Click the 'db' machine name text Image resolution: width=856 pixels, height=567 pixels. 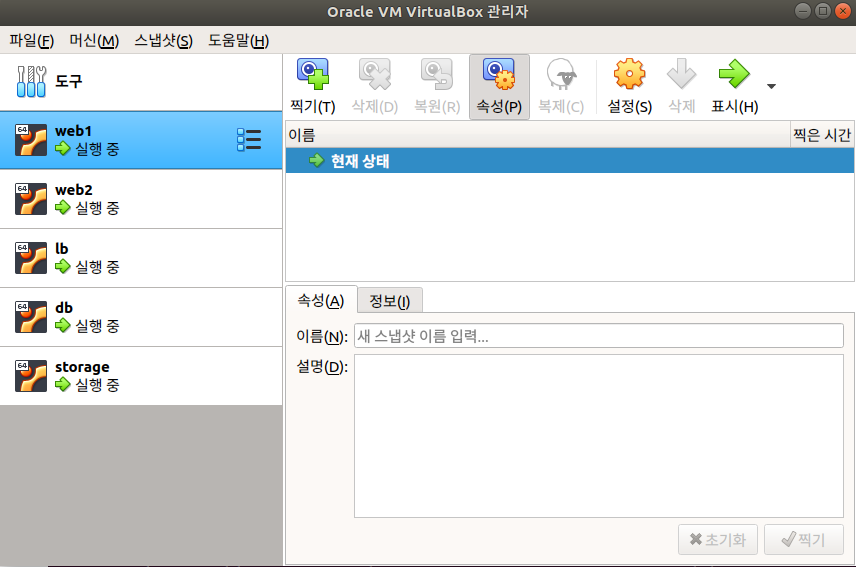(64, 308)
